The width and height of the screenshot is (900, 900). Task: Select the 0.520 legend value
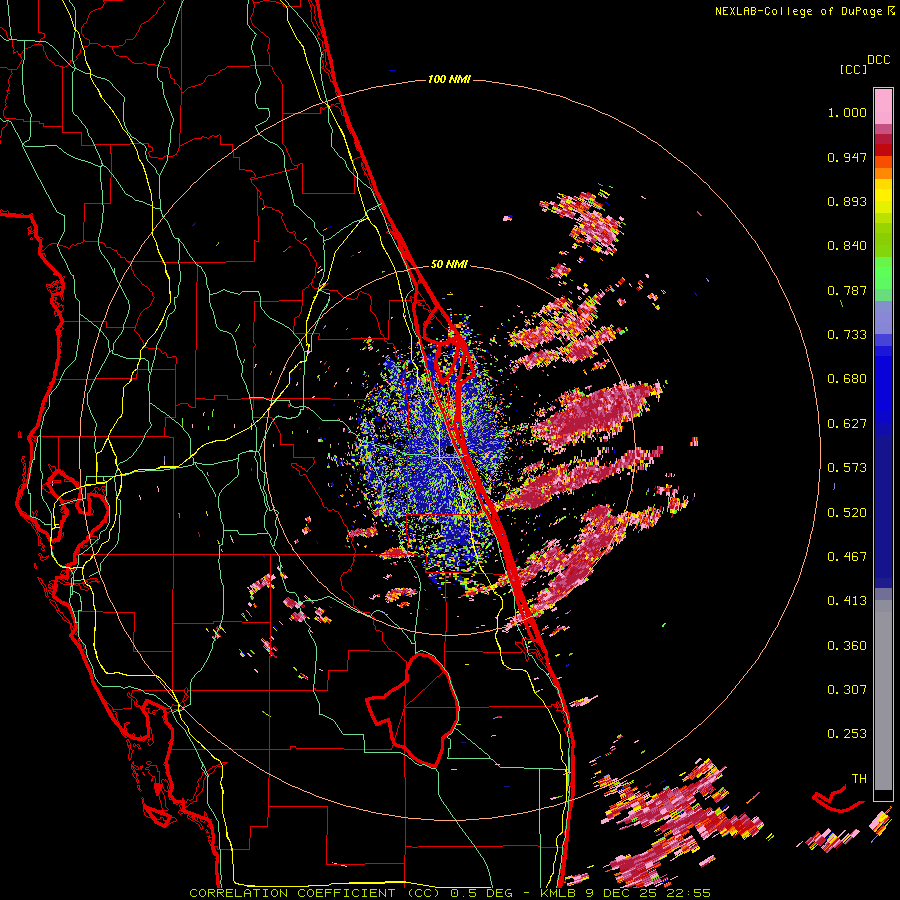pos(847,513)
